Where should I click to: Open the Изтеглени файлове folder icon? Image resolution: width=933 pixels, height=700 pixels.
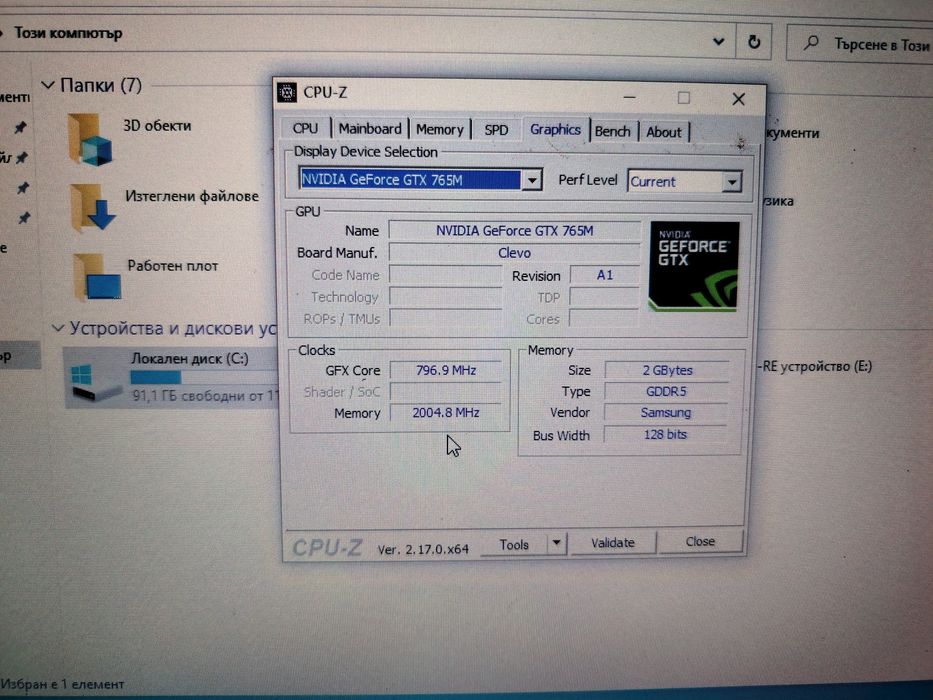(92, 208)
